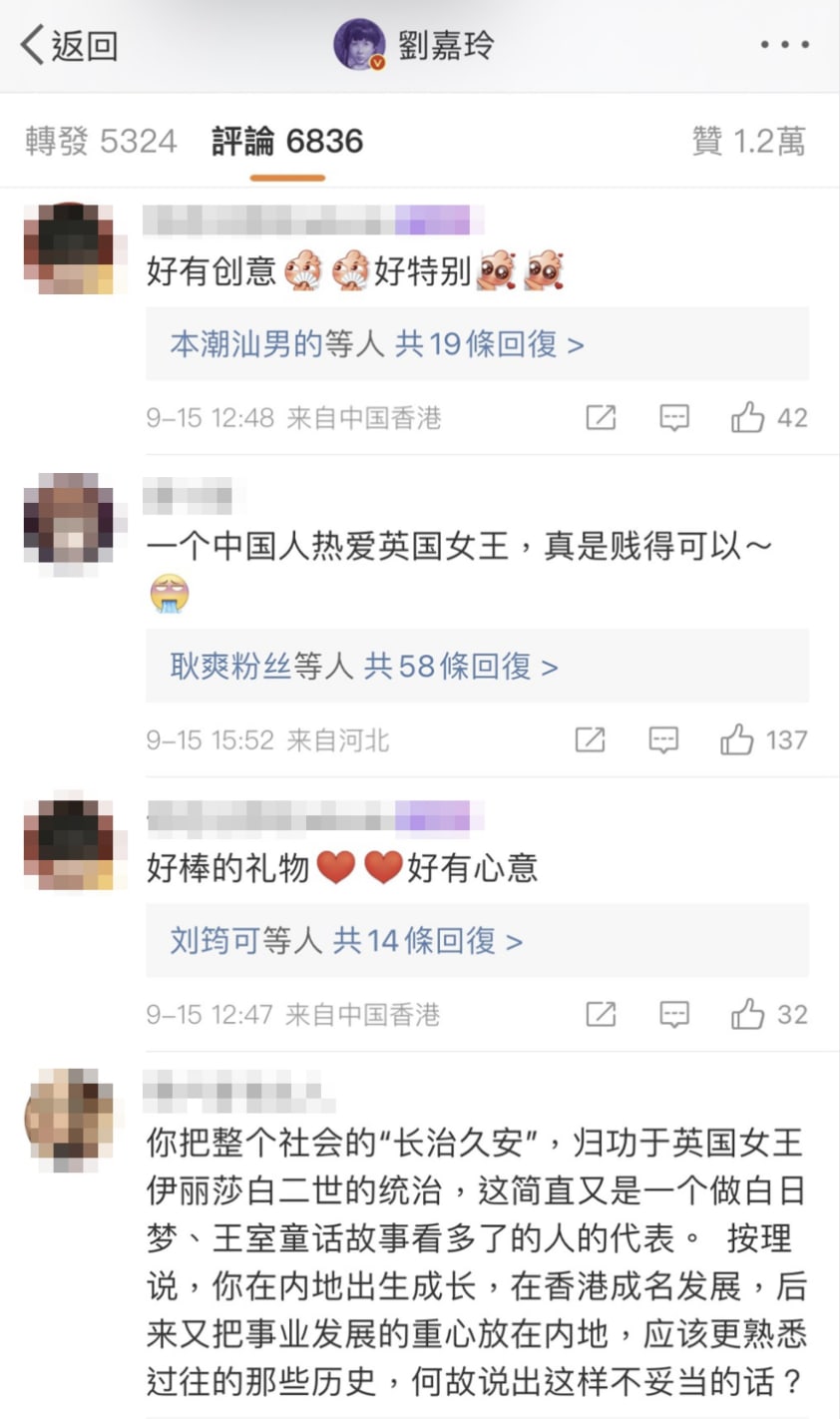Switch to the 轉發 5324 tab
The height and width of the screenshot is (1419, 840).
[x=101, y=141]
